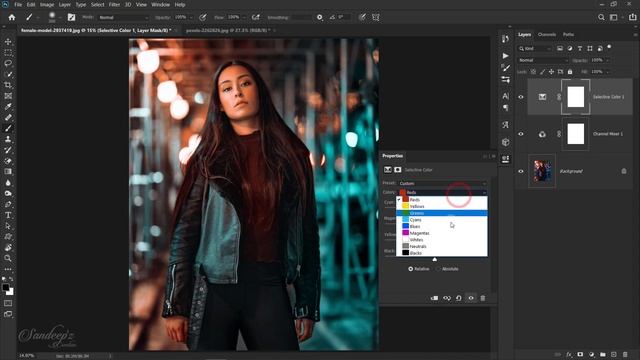Select the Relative radio option
640x360 pixels.
411,269
